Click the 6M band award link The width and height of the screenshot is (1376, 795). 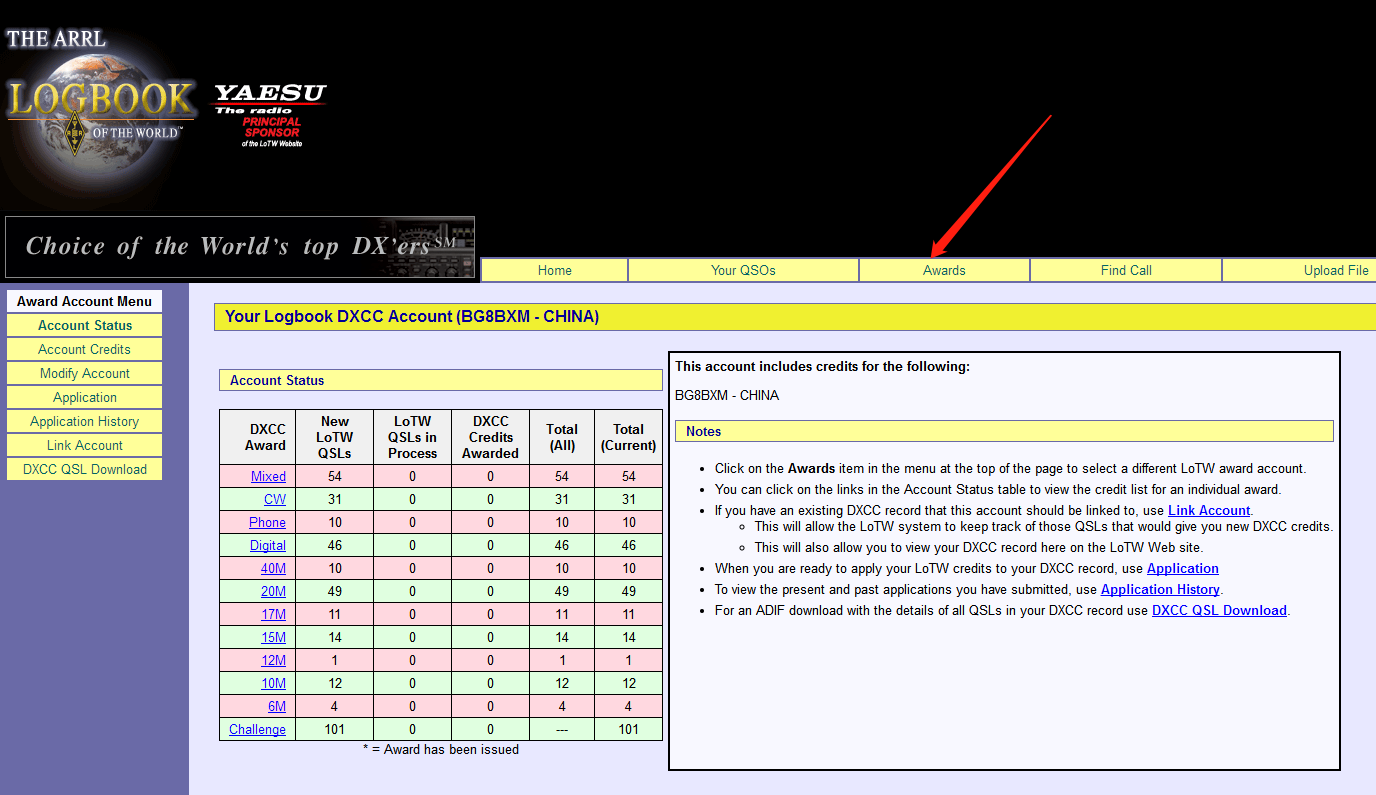point(277,707)
